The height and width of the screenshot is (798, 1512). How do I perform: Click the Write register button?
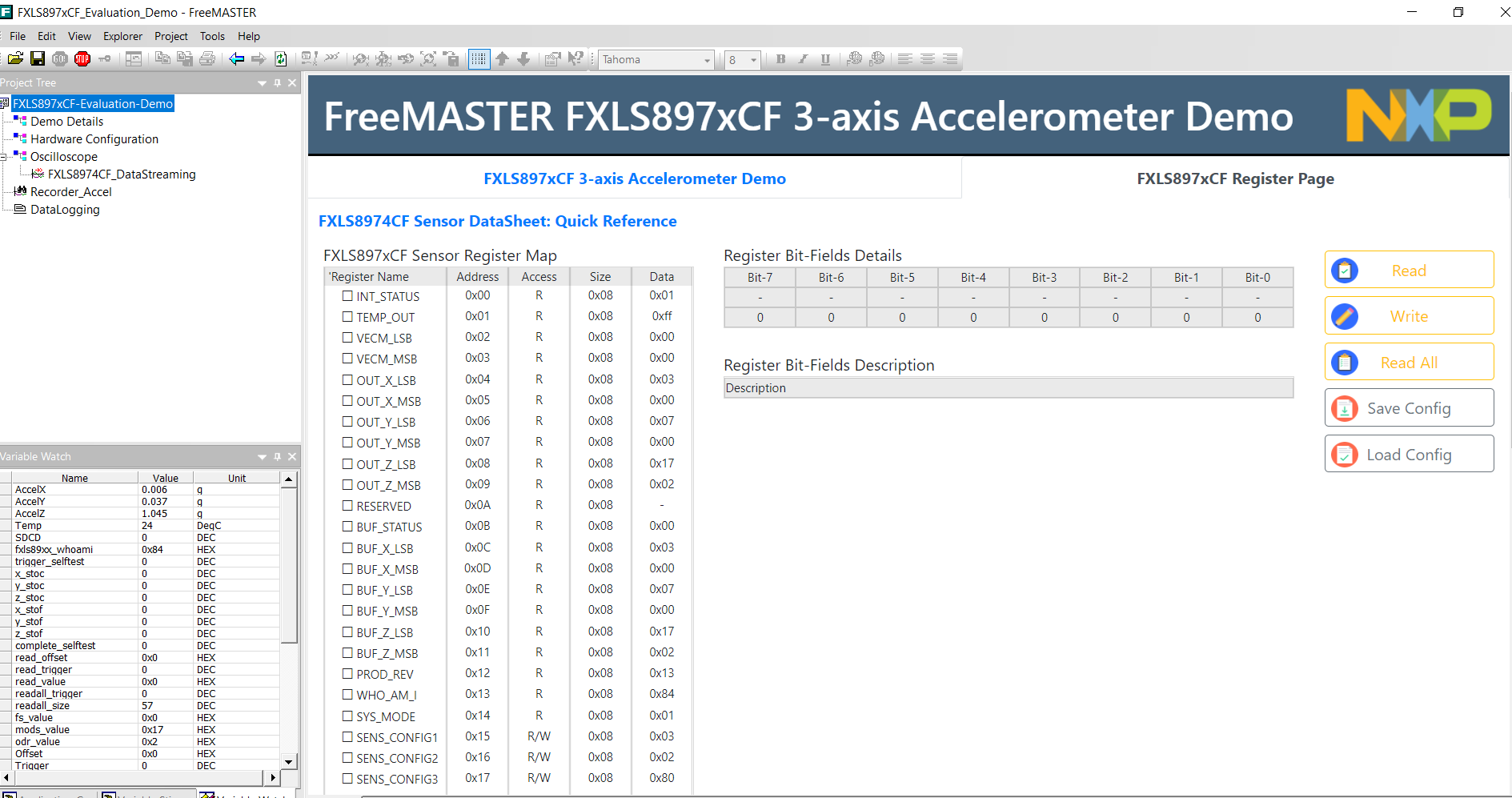(1409, 315)
